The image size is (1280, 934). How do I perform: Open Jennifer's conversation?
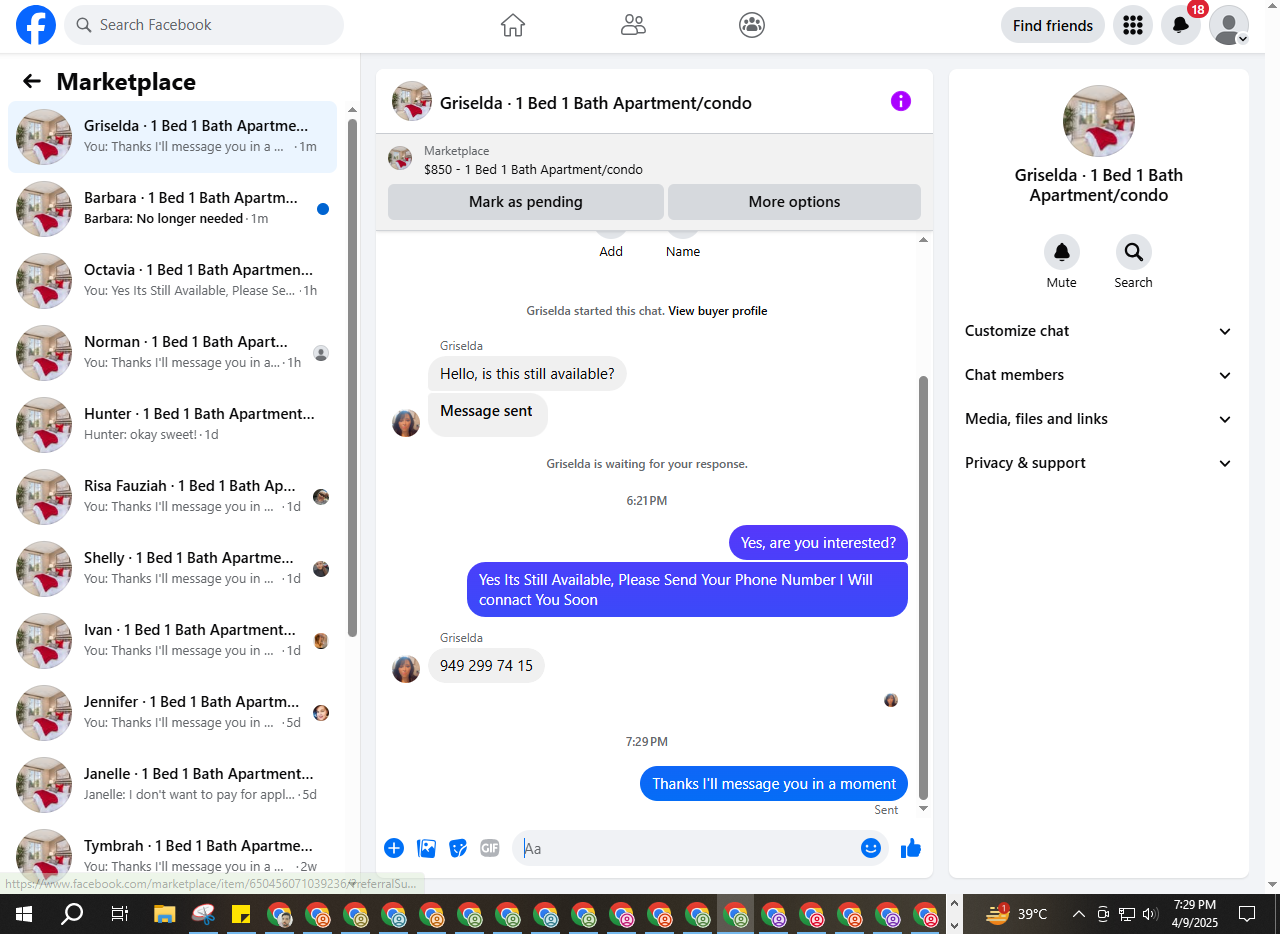[172, 713]
